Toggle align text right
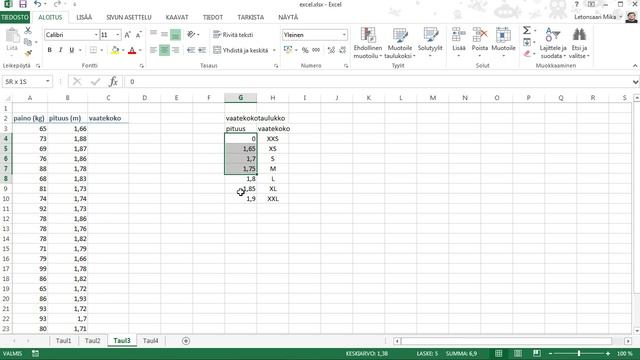Image resolution: width=640 pixels, height=360 pixels. [176, 50]
